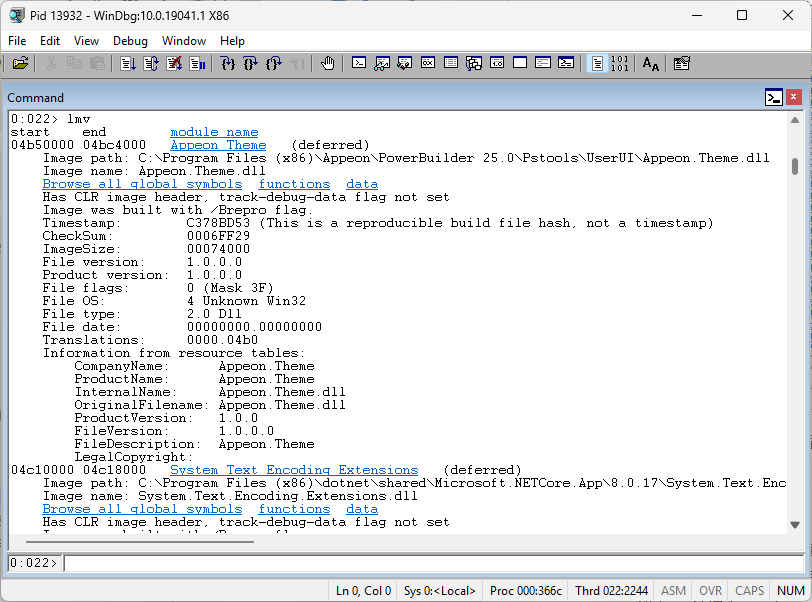
Task: Toggle Source mode on button
Action: 597,63
